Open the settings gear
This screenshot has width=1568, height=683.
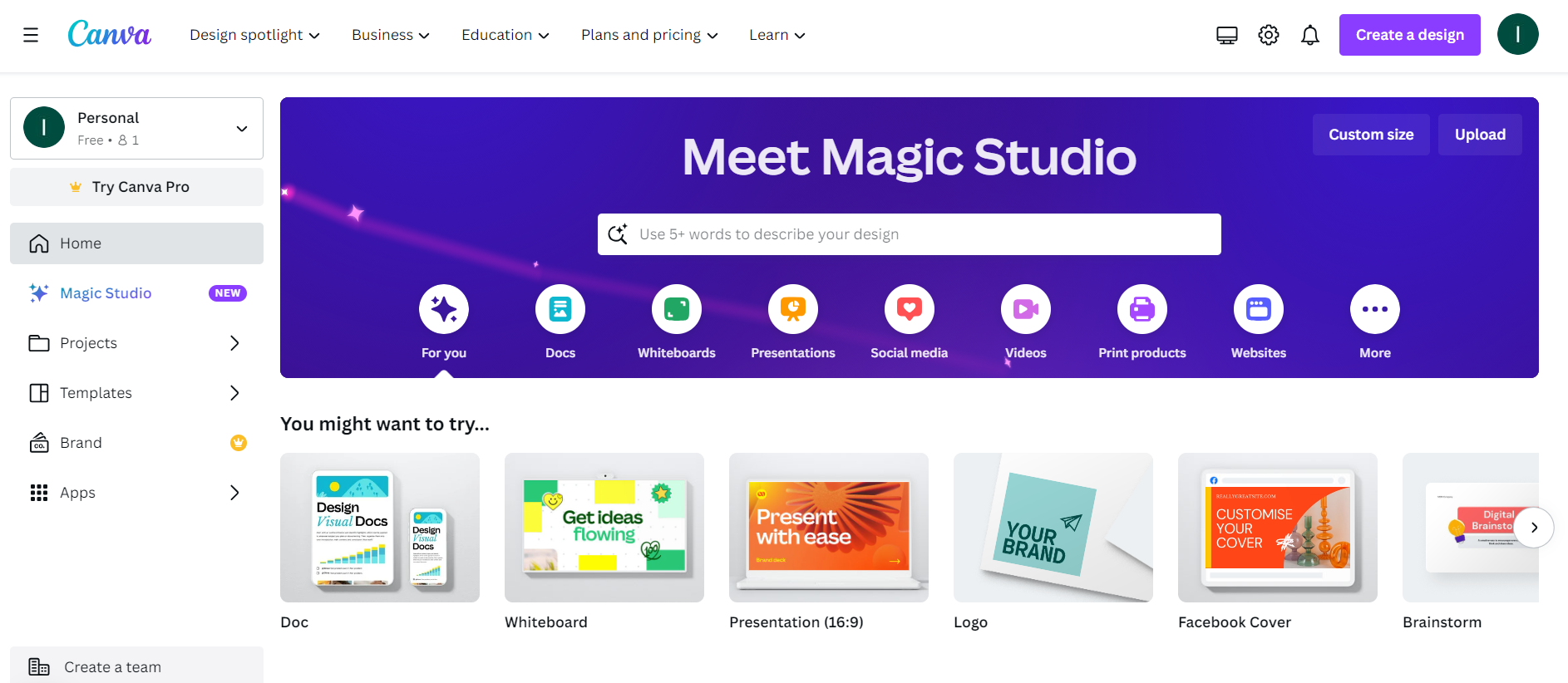[x=1269, y=35]
